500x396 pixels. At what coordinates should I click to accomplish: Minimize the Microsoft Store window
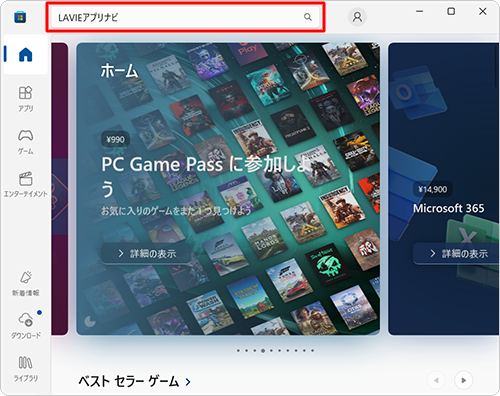(420, 11)
